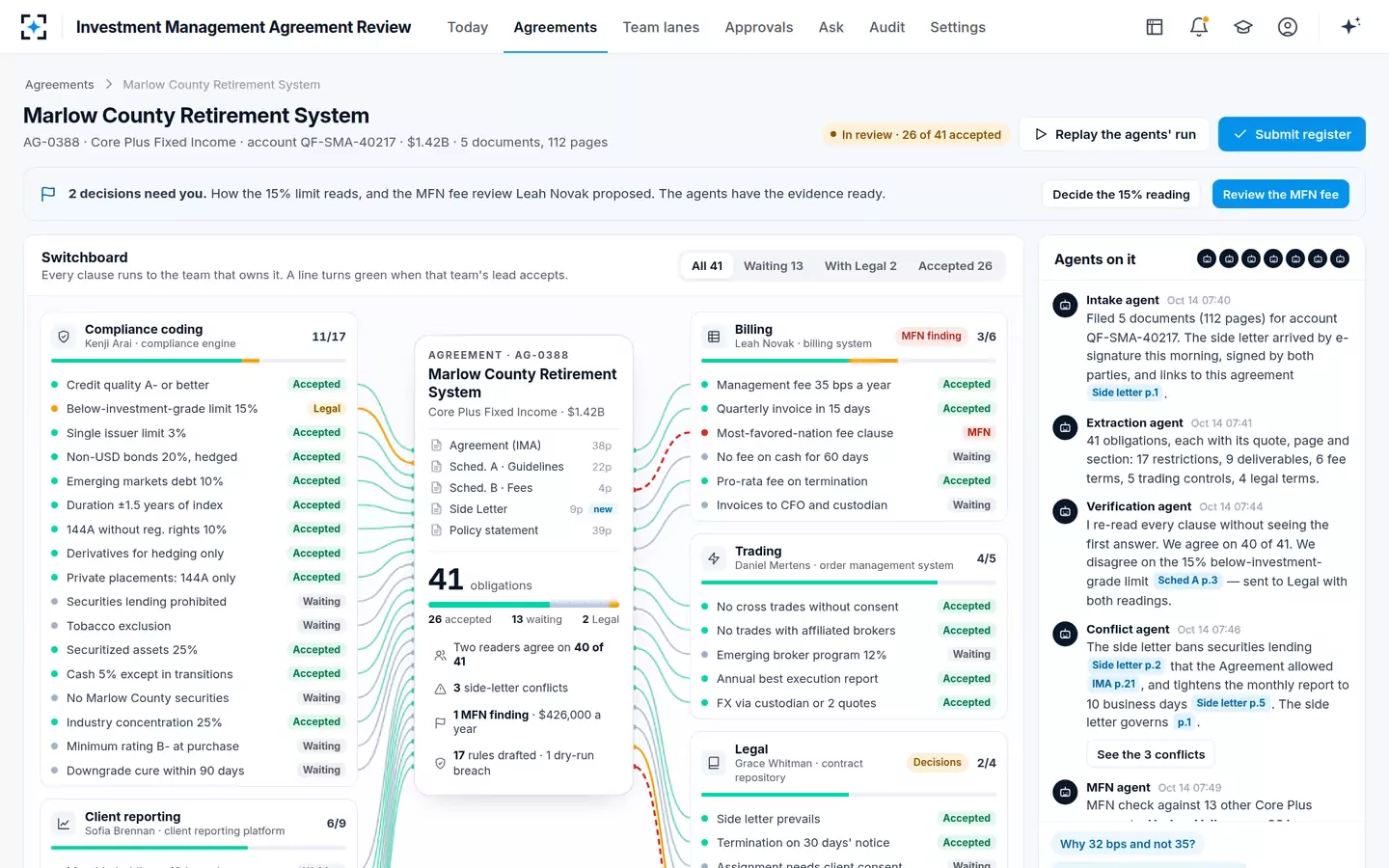Click the Decisions badge in Legal
Viewport: 1389px width, 868px height.
[937, 763]
